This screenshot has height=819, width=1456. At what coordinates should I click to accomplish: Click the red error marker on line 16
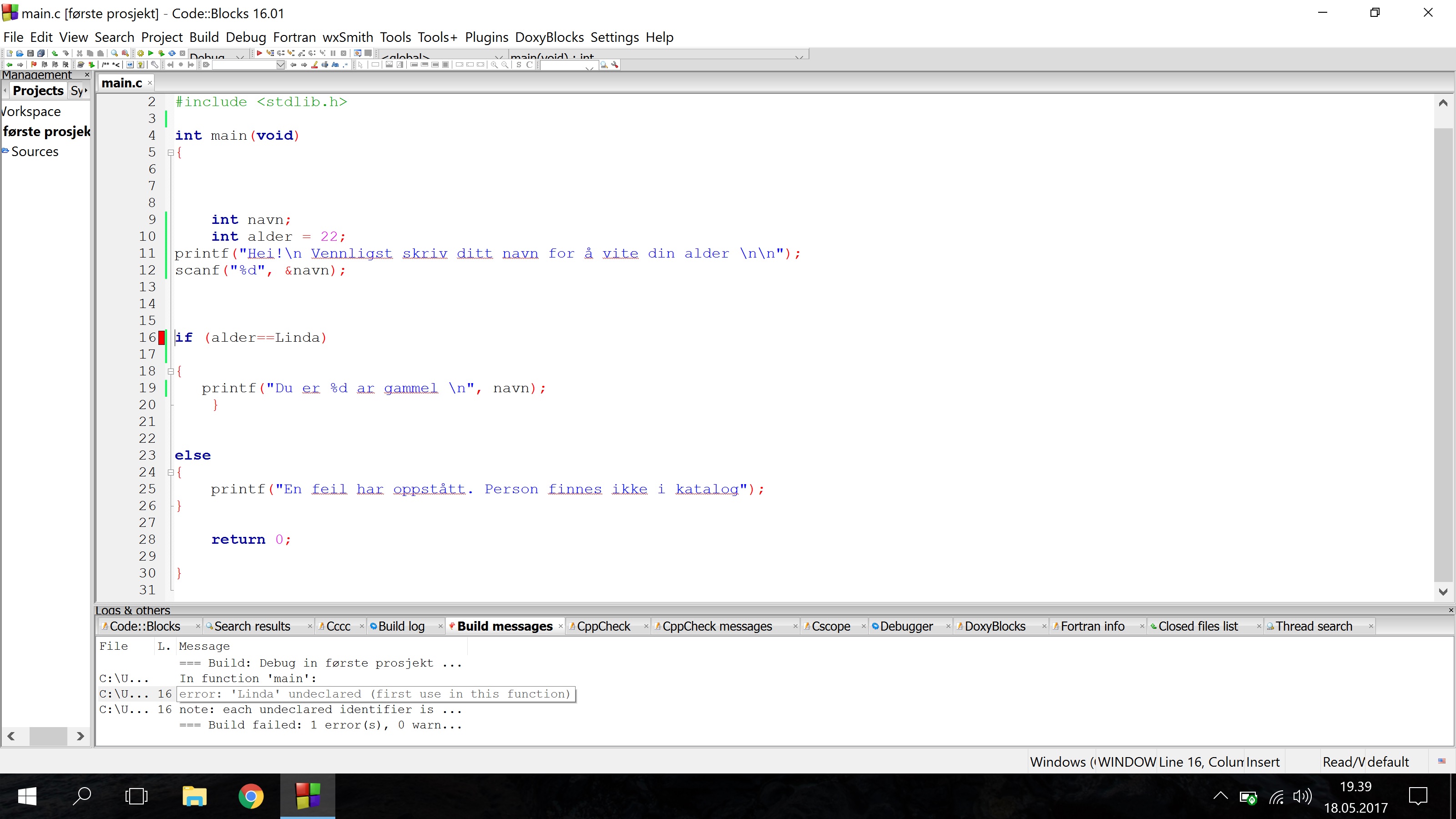pos(162,338)
